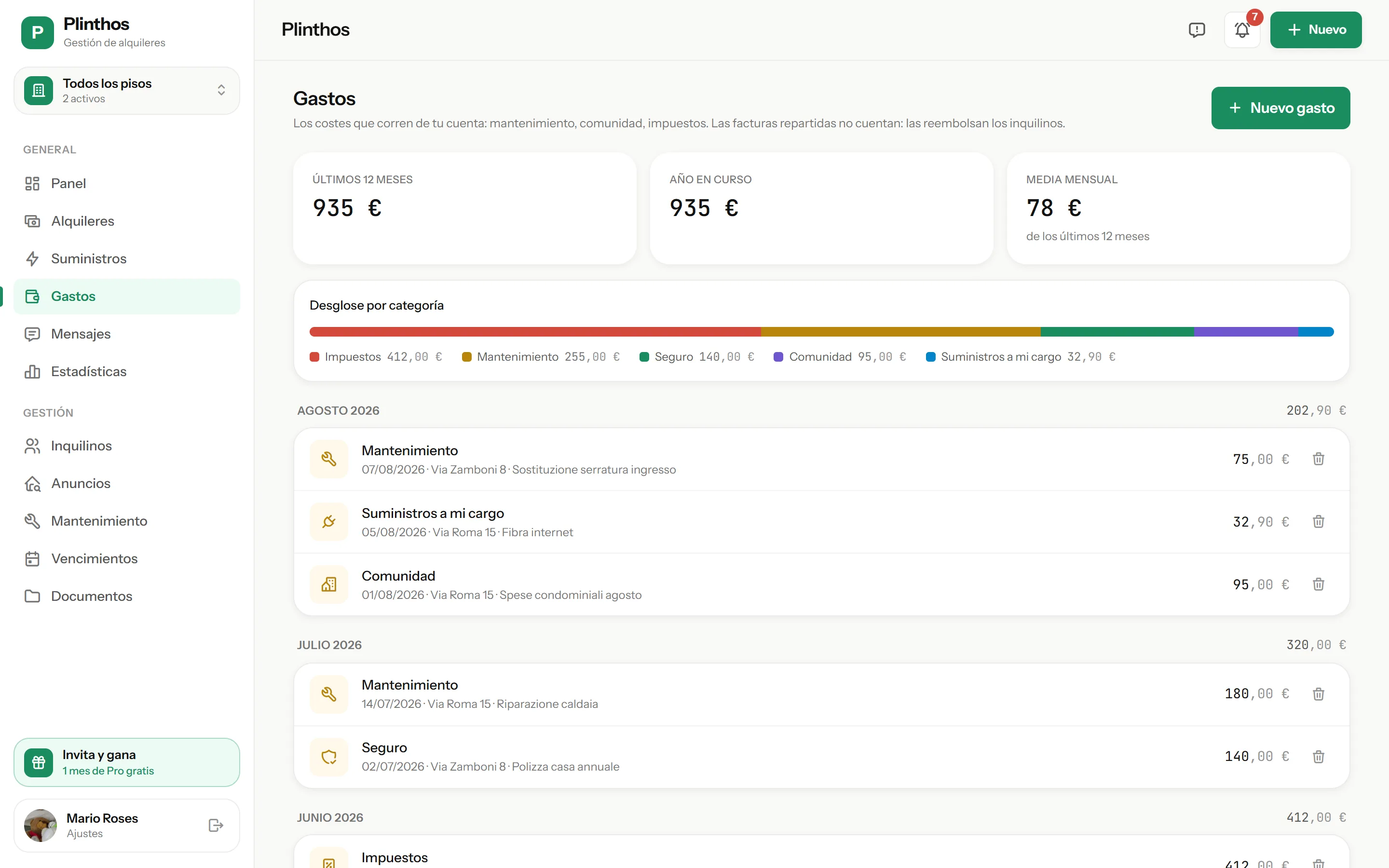Viewport: 1389px width, 868px height.
Task: Click the 7 unread notifications badge
Action: [x=1255, y=17]
